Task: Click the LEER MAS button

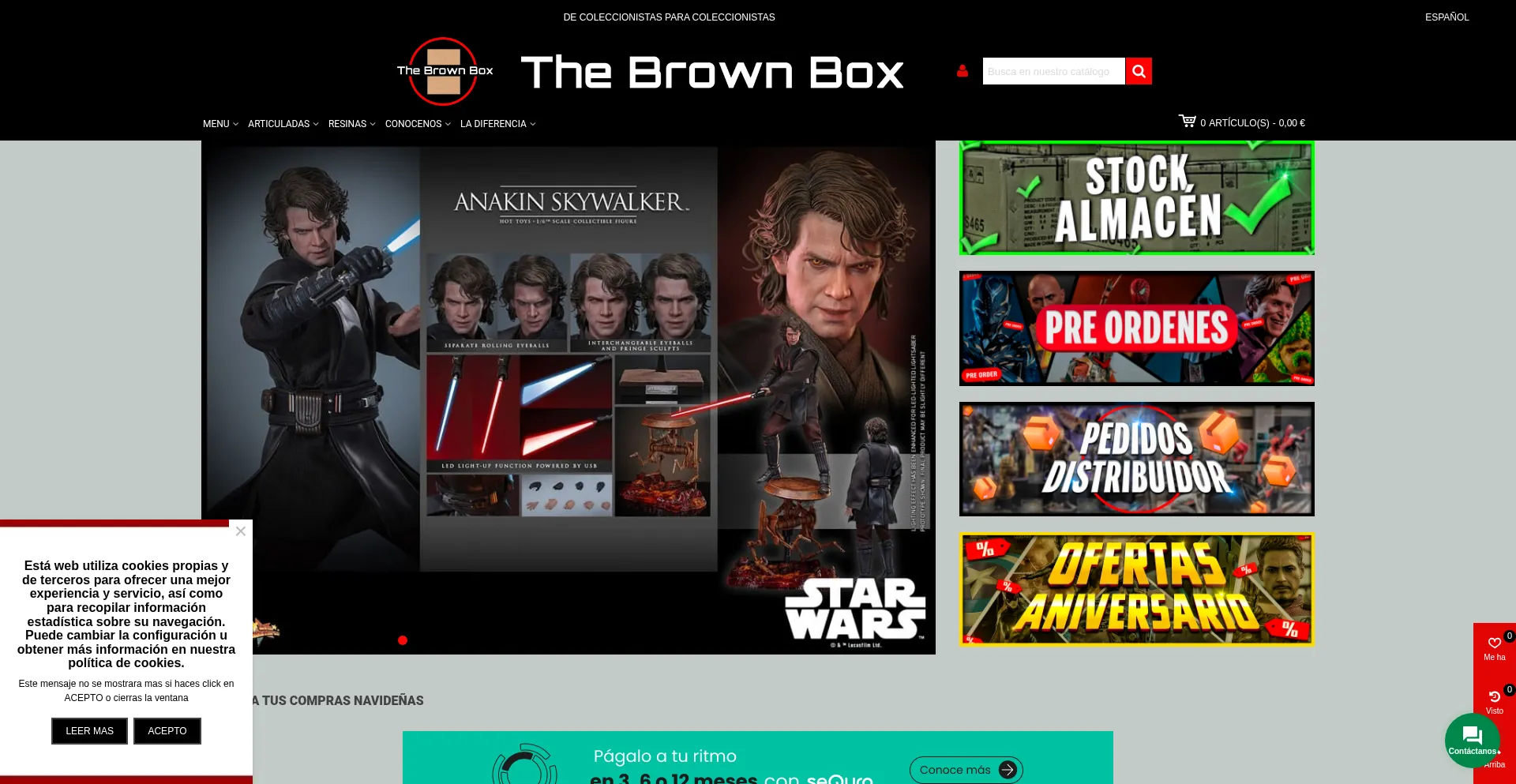Action: tap(89, 731)
